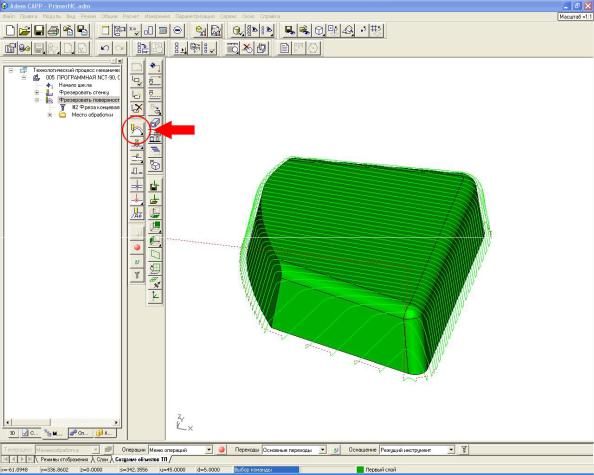Click the blue crossed lines icon in vertical toolbar
This screenshot has height=475, width=594.
click(x=137, y=186)
